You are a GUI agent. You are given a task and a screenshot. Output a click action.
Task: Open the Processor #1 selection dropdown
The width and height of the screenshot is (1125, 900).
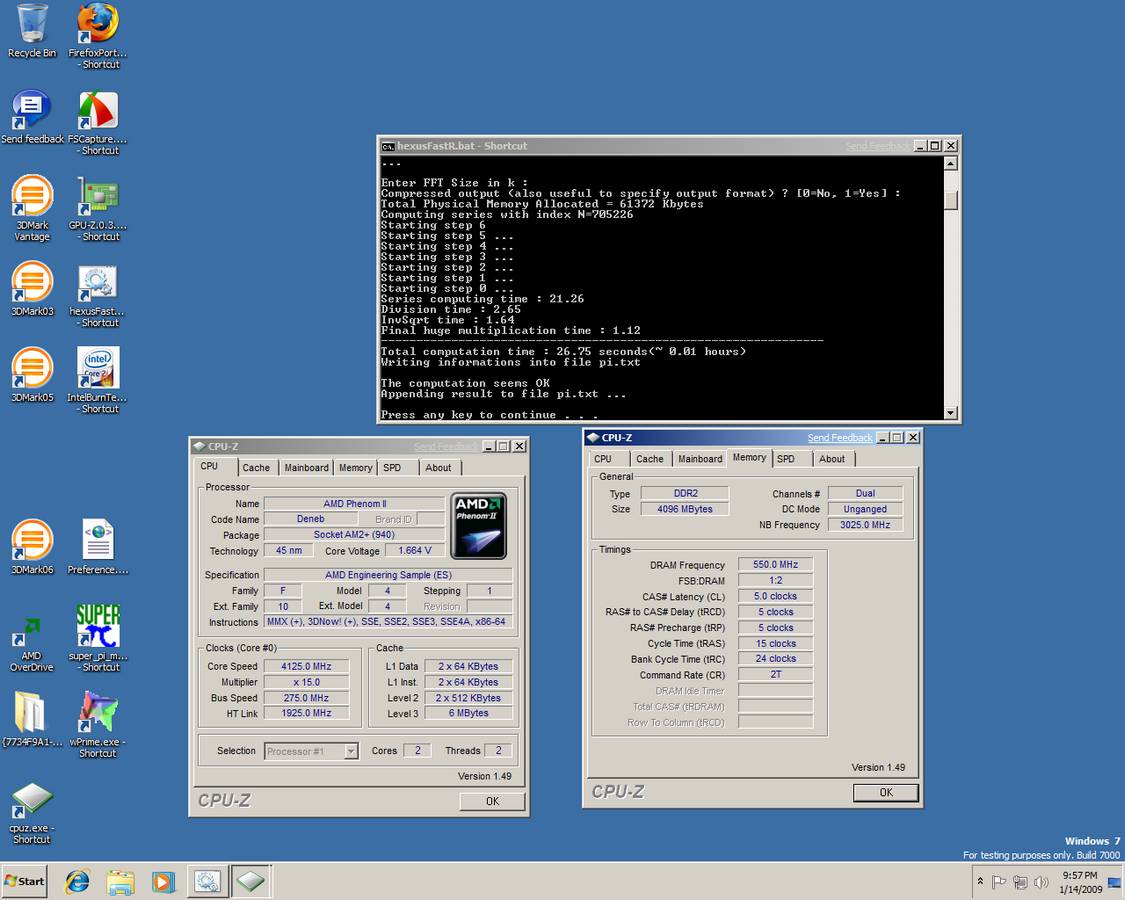point(311,751)
